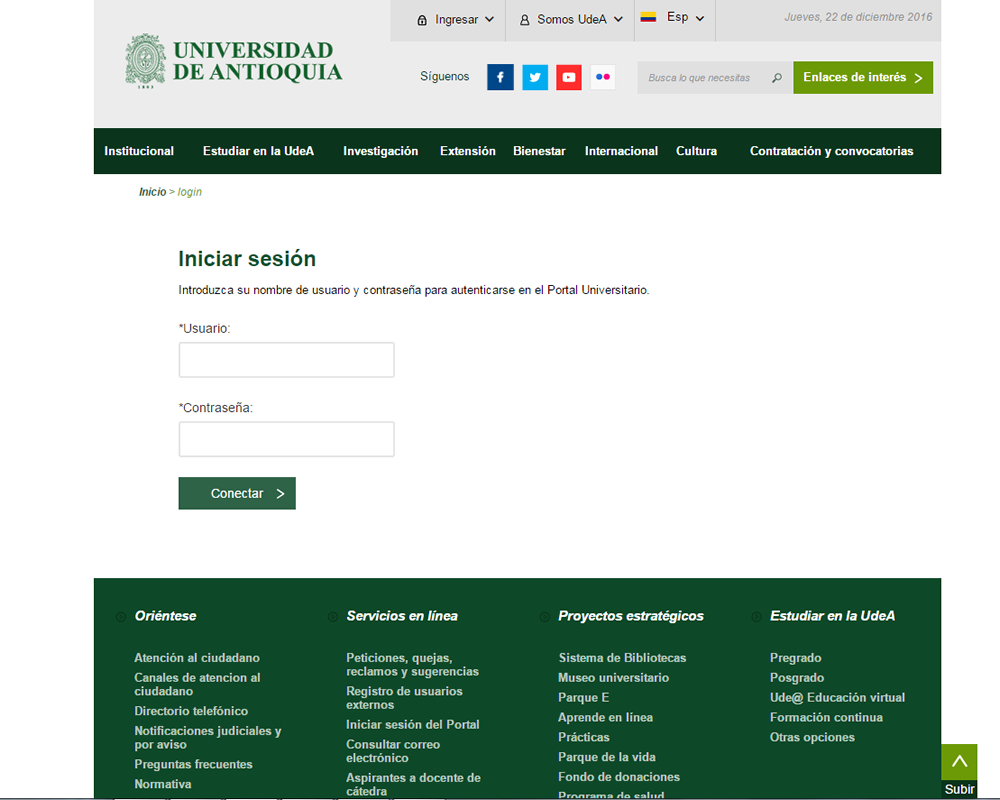Click the Colombian flag language icon
1000x800 pixels.
pyautogui.click(x=648, y=18)
